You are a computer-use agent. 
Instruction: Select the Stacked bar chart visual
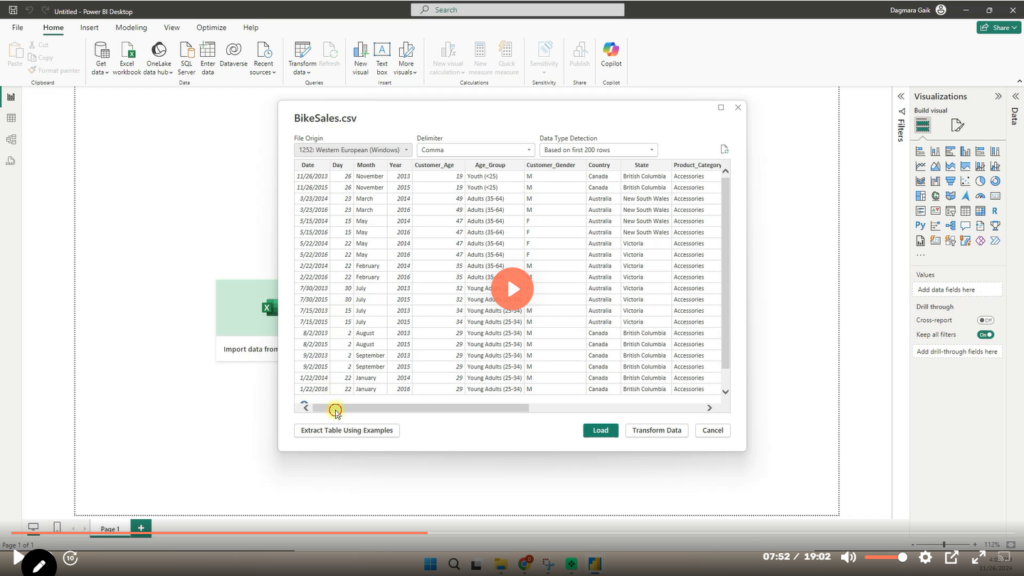click(x=920, y=152)
